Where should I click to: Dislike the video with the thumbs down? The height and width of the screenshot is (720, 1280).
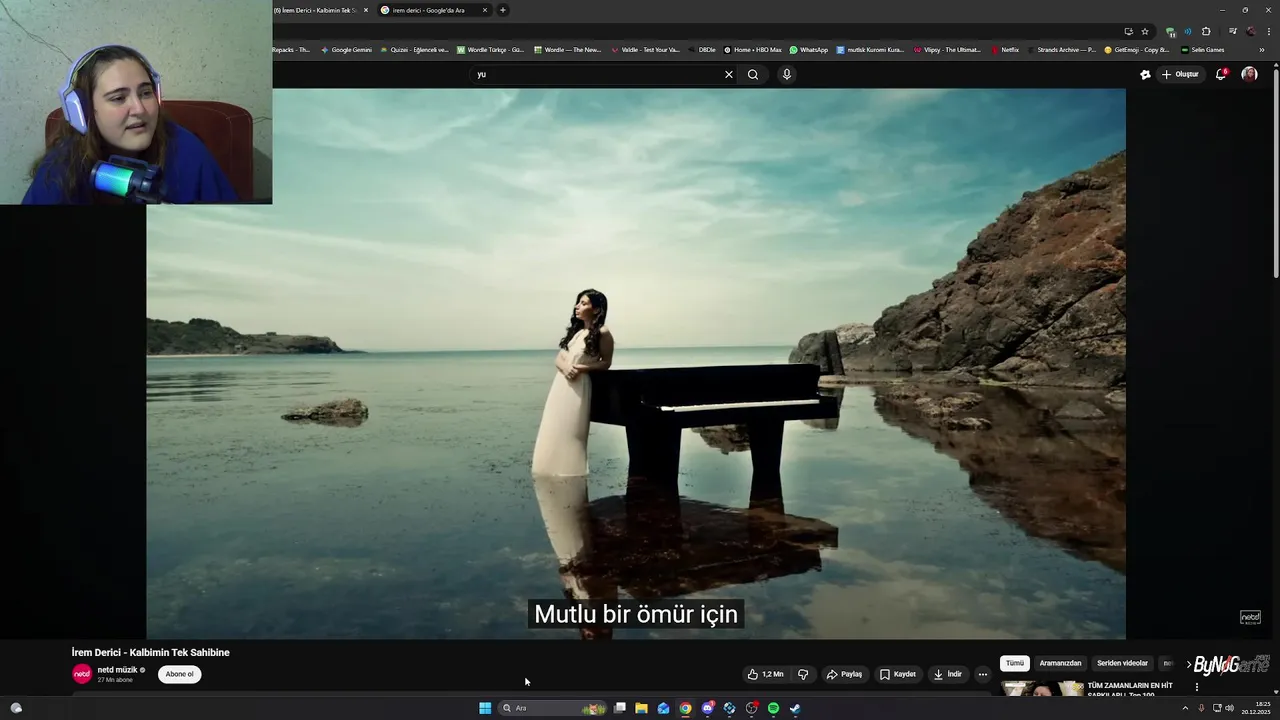point(803,674)
